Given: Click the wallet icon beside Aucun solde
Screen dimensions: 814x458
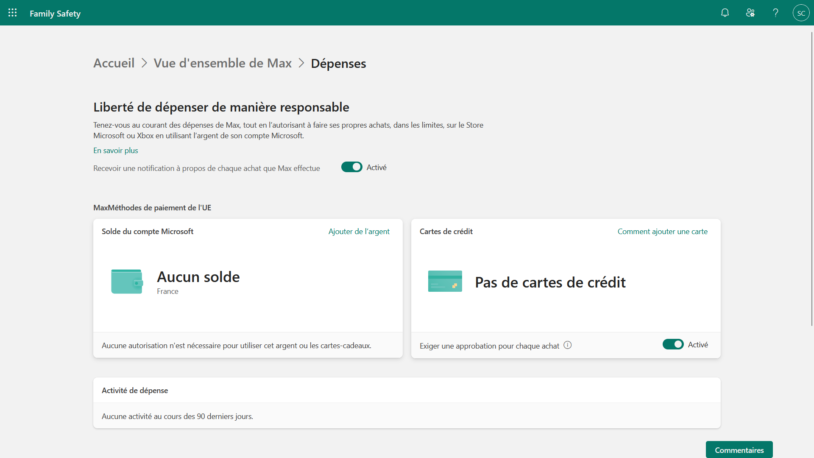Looking at the screenshot, I should pyautogui.click(x=127, y=281).
